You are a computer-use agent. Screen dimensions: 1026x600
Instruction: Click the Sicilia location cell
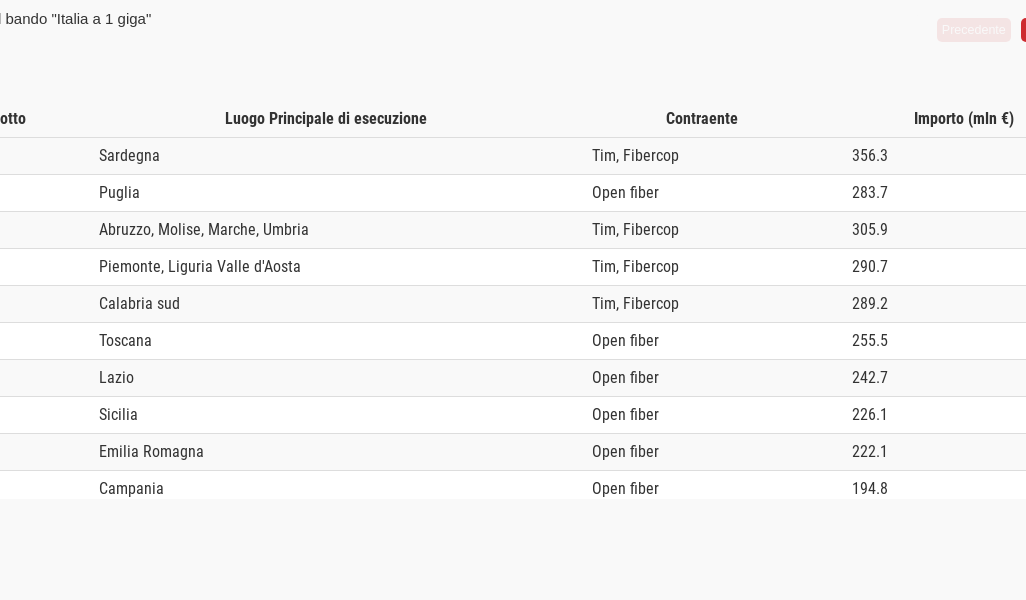(118, 415)
